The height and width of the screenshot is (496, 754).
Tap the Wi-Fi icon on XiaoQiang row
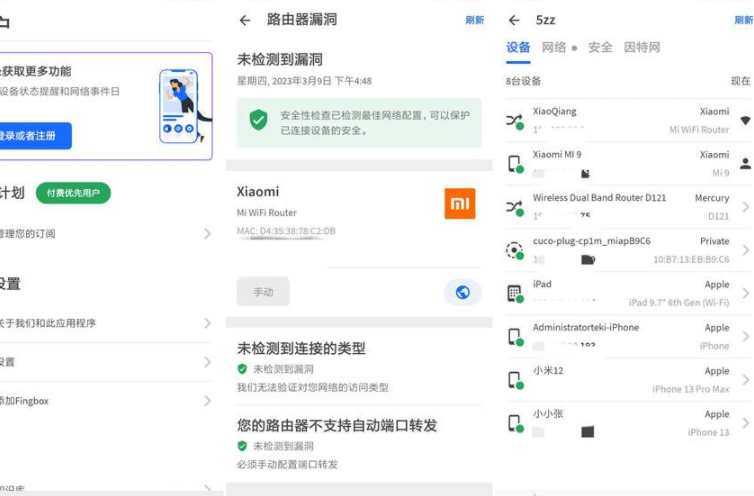[745, 120]
